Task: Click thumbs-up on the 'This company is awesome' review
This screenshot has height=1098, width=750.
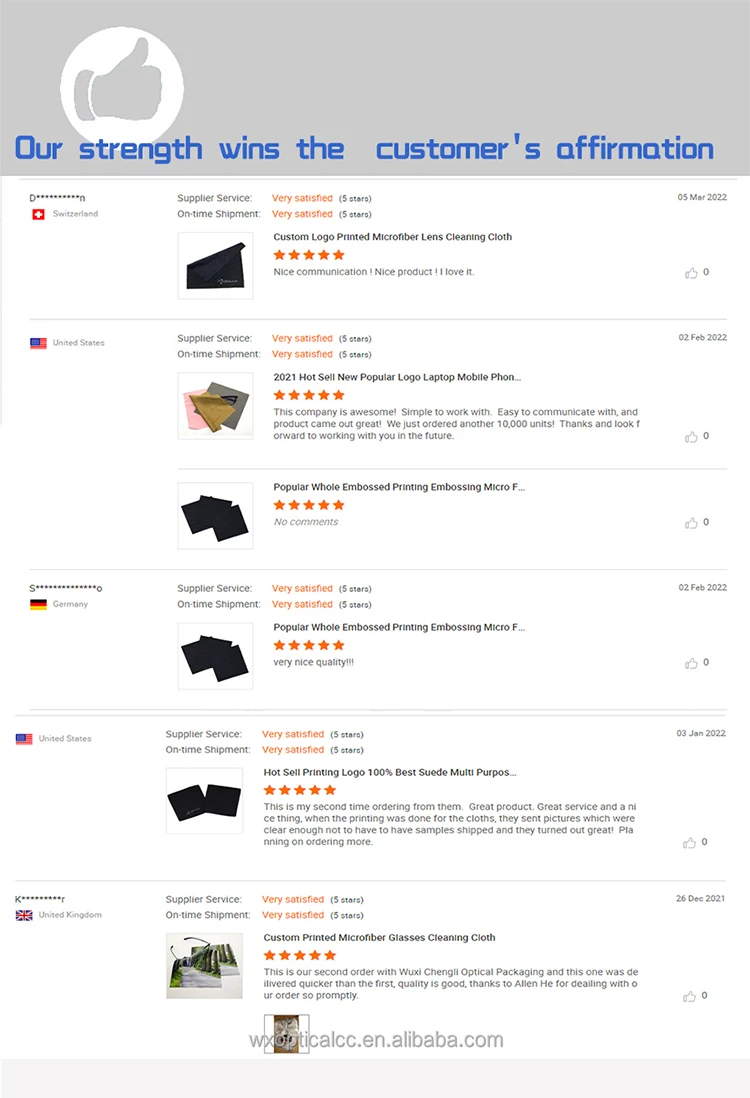Action: click(x=691, y=437)
